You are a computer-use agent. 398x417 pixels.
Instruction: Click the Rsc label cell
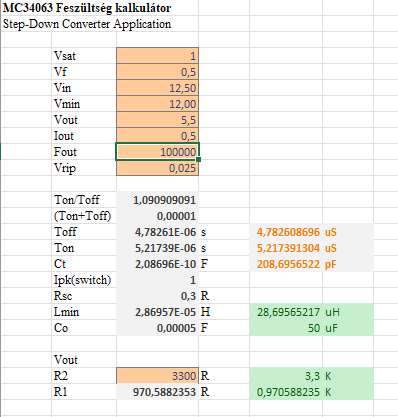[x=84, y=296]
